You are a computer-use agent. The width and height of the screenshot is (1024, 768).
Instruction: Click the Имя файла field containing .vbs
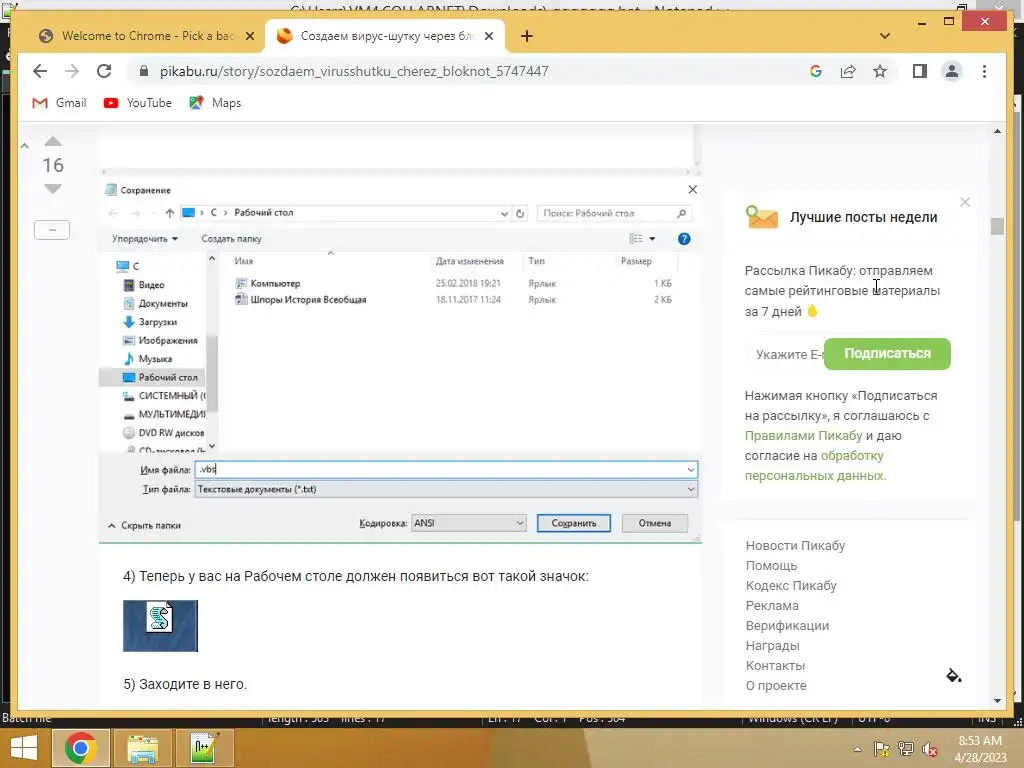[x=446, y=470]
